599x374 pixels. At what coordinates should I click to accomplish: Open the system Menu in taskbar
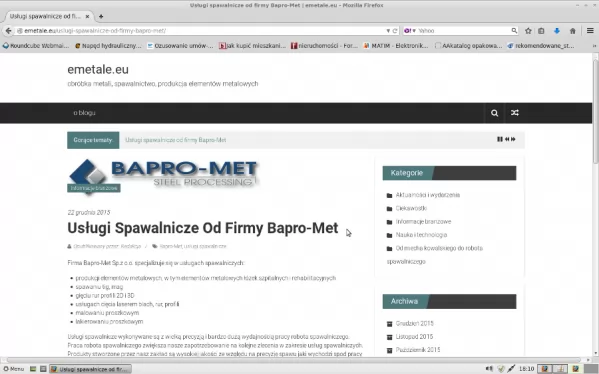click(14, 369)
